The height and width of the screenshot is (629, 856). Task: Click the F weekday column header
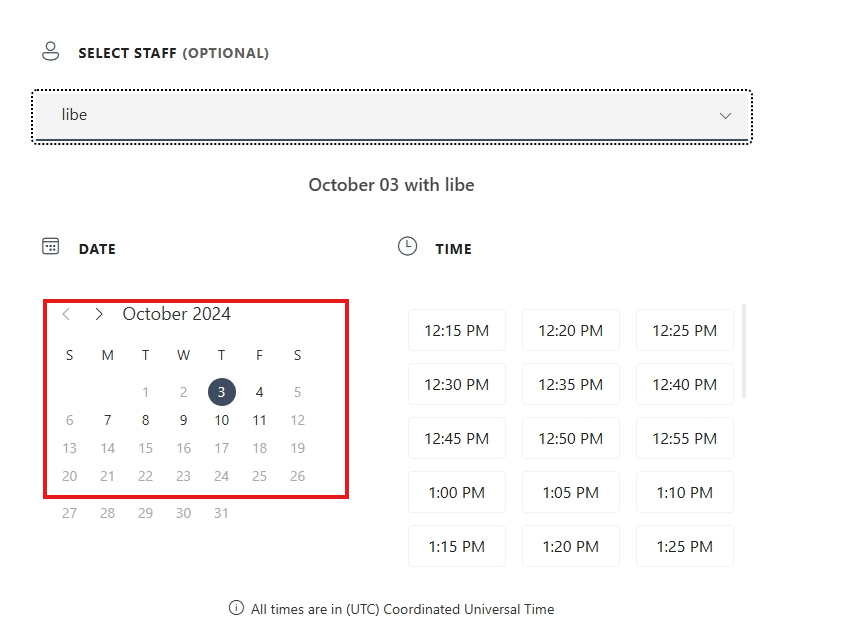pyautogui.click(x=259, y=355)
